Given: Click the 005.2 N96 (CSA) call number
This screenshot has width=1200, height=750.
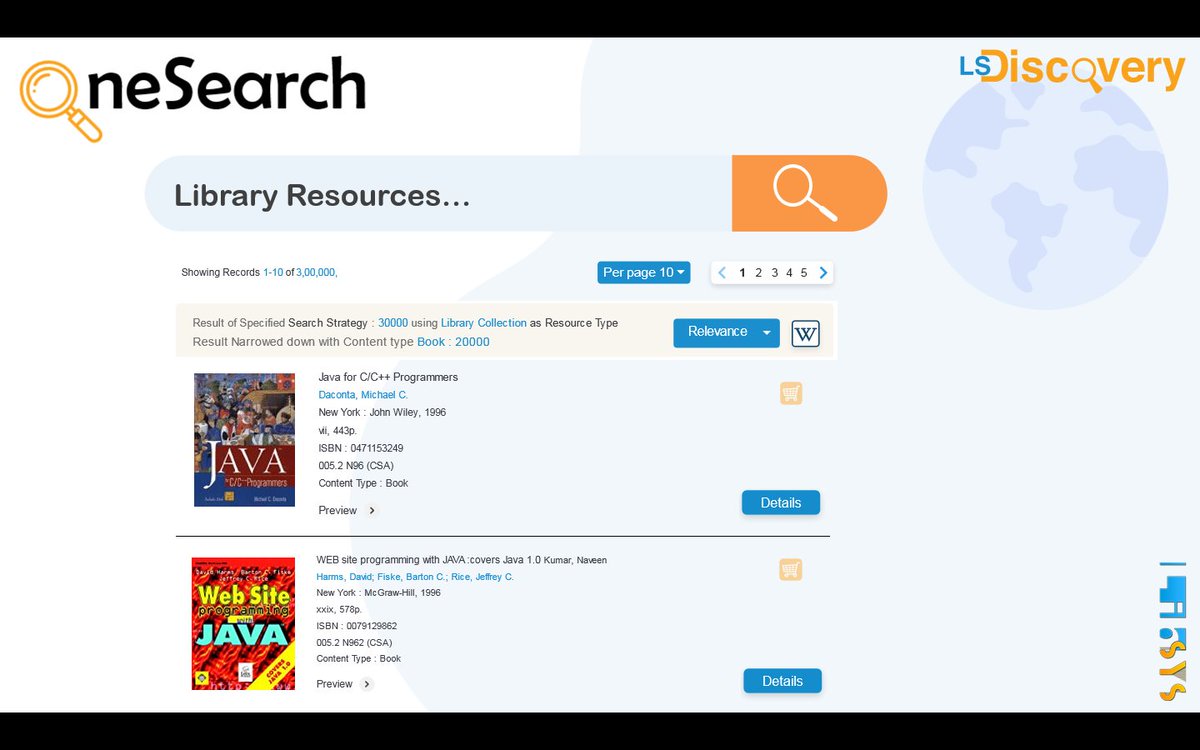Looking at the screenshot, I should pyautogui.click(x=355, y=466).
